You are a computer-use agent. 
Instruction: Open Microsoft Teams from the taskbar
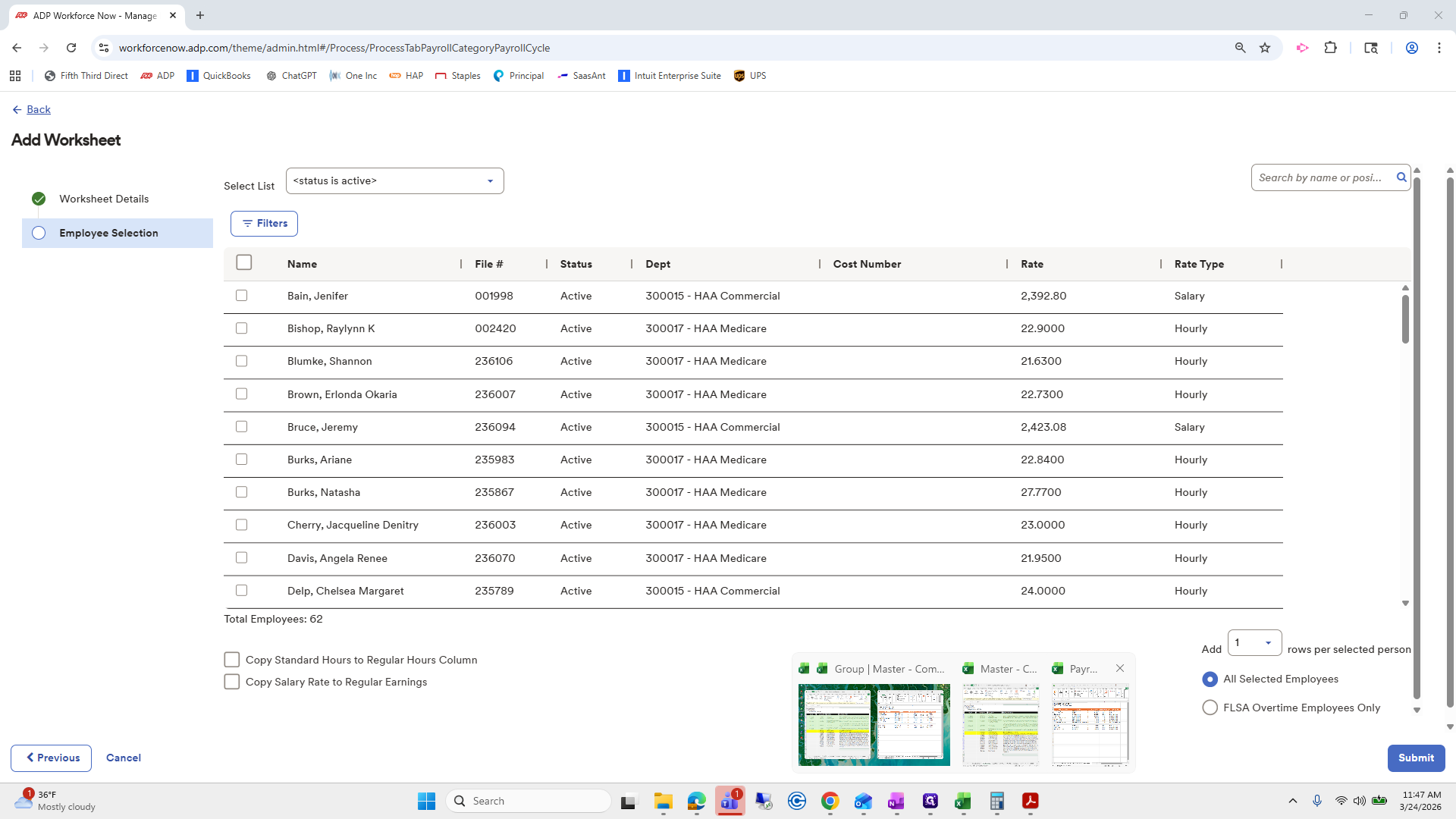730,801
